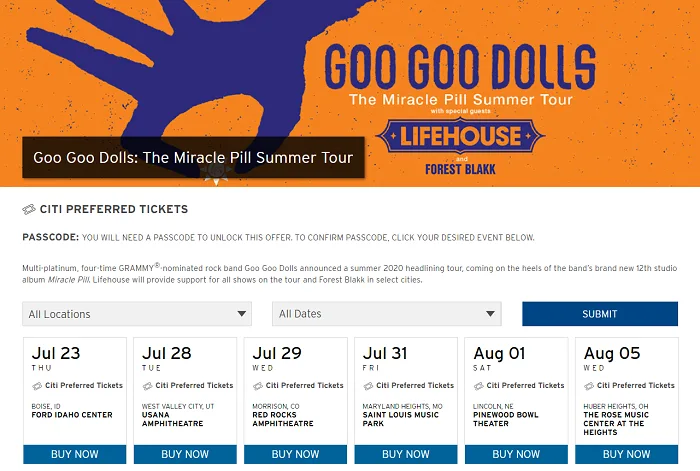Select the Goo Goo Dolls tour title overlay

pos(193,158)
